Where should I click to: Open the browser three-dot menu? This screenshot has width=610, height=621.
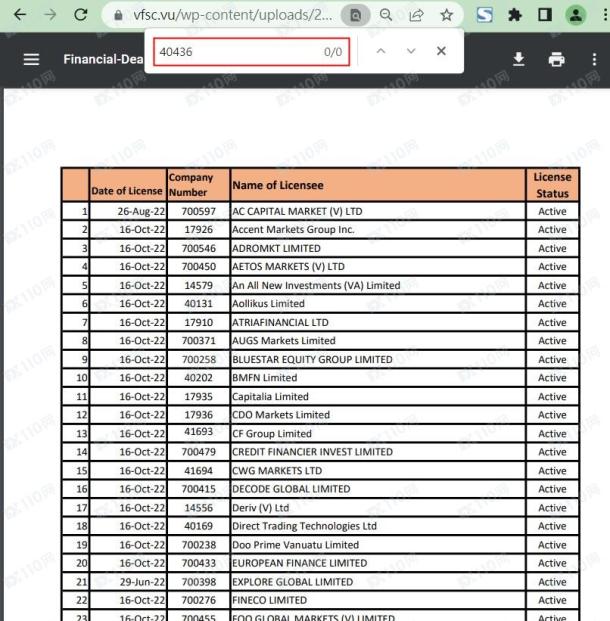pos(605,15)
